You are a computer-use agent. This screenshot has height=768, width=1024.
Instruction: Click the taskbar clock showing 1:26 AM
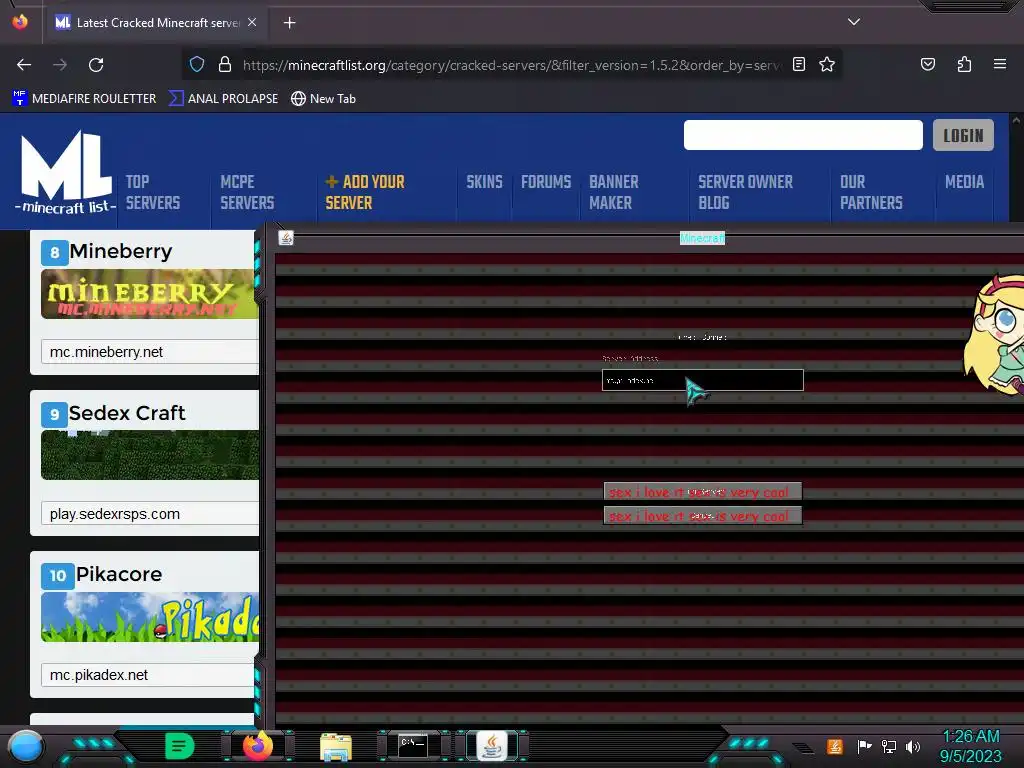coord(970,746)
